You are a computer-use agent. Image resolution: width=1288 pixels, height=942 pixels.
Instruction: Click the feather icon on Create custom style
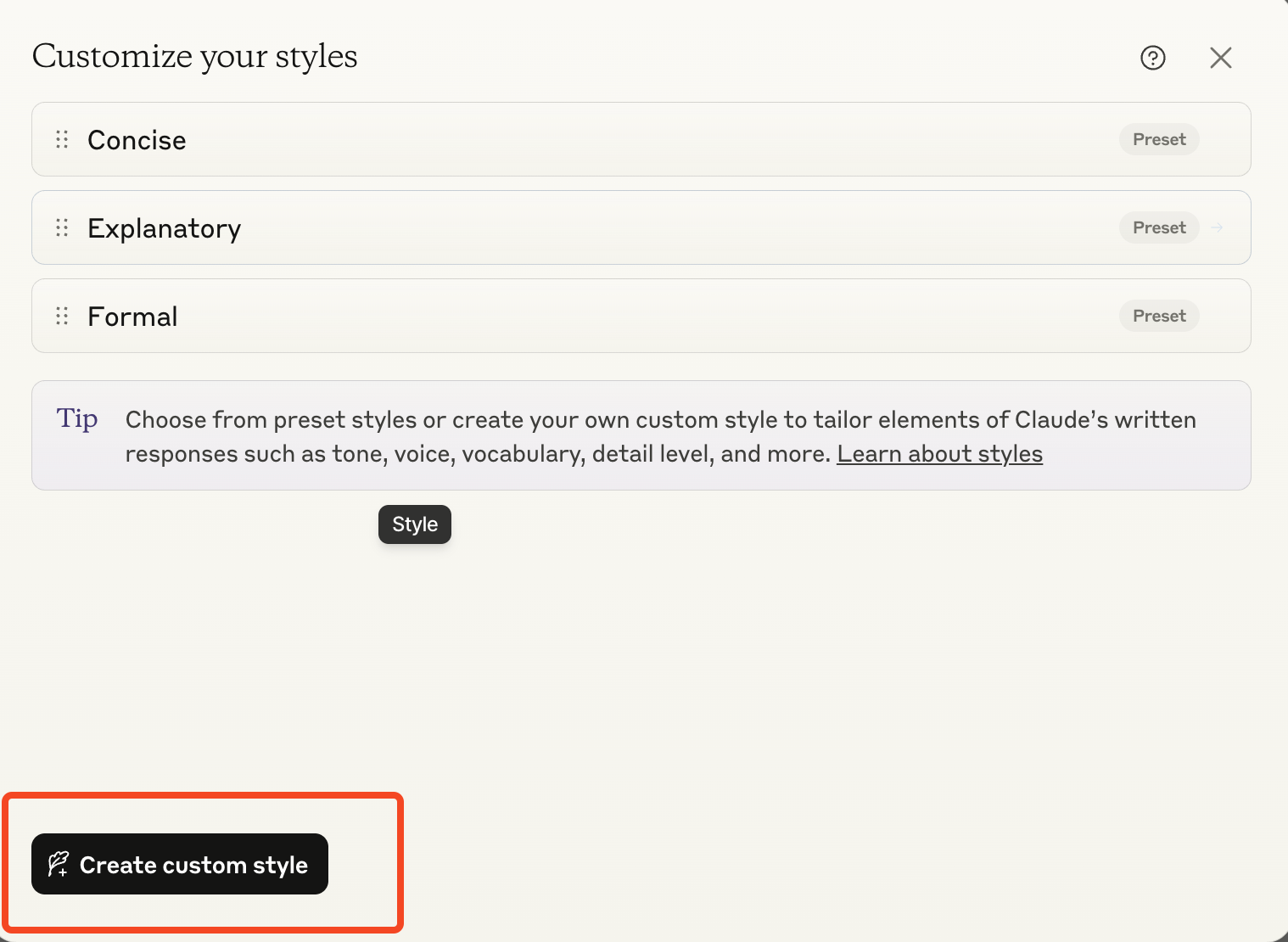(59, 864)
